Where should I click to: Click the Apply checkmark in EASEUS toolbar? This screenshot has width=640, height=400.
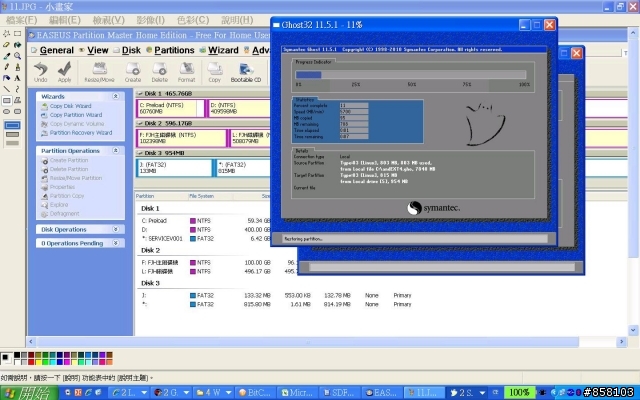[64, 71]
